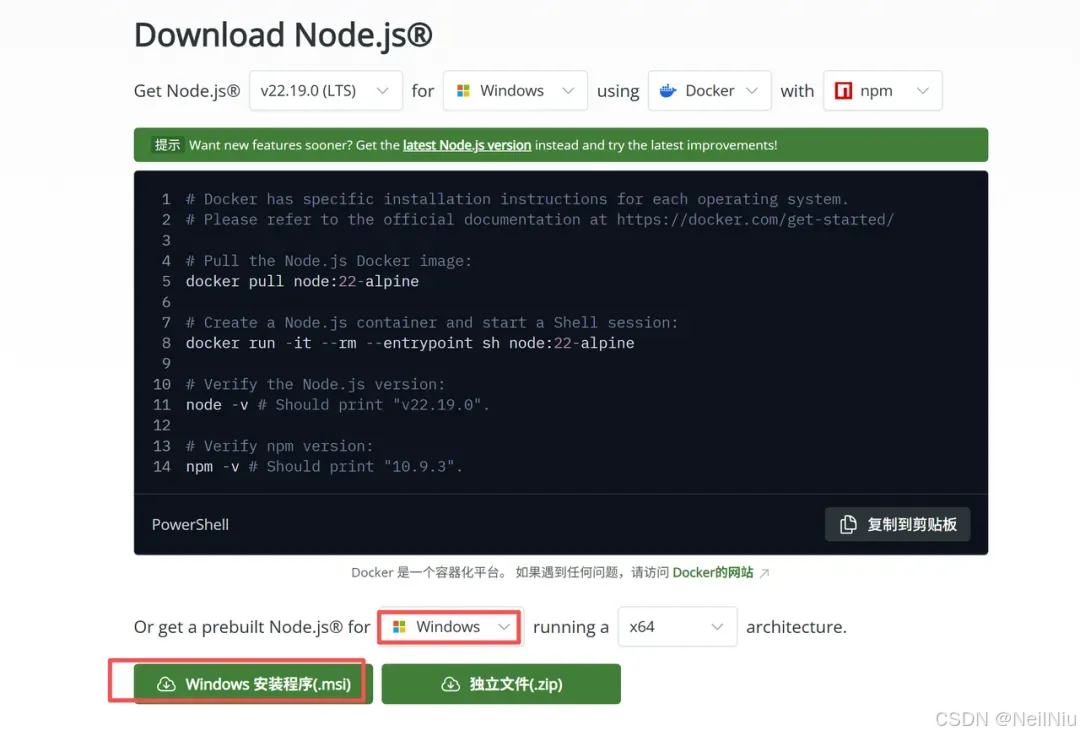Open the Docker install method dropdown

tap(709, 91)
